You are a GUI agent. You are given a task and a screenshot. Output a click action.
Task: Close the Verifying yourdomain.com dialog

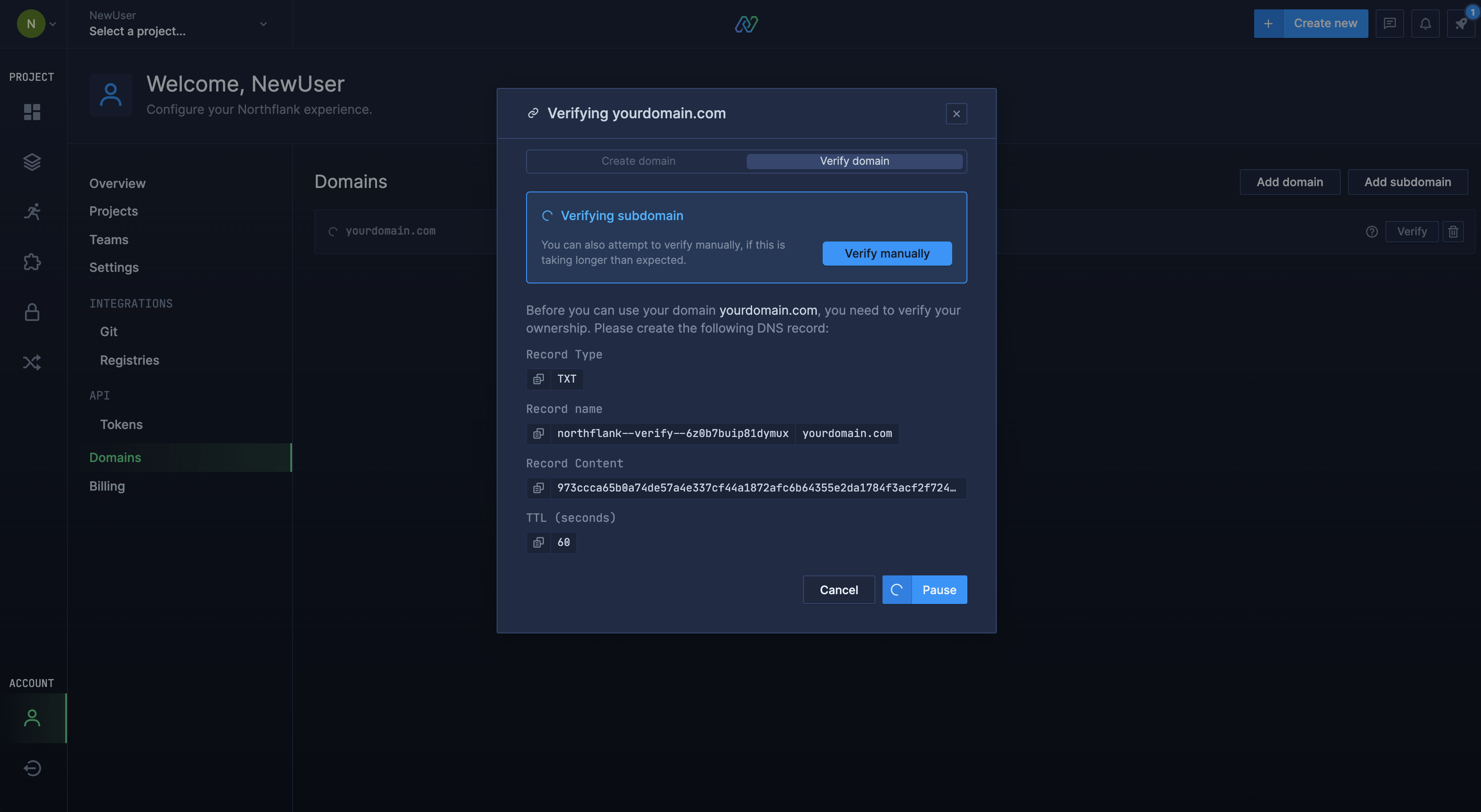pos(957,114)
